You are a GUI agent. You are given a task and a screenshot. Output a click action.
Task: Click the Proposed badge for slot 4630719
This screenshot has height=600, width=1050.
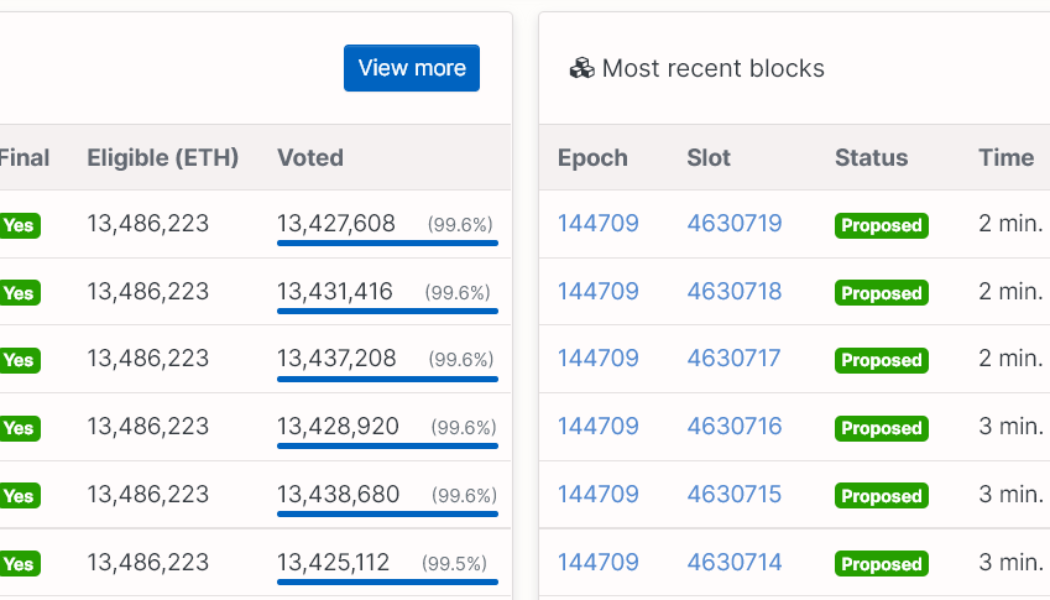(x=881, y=225)
